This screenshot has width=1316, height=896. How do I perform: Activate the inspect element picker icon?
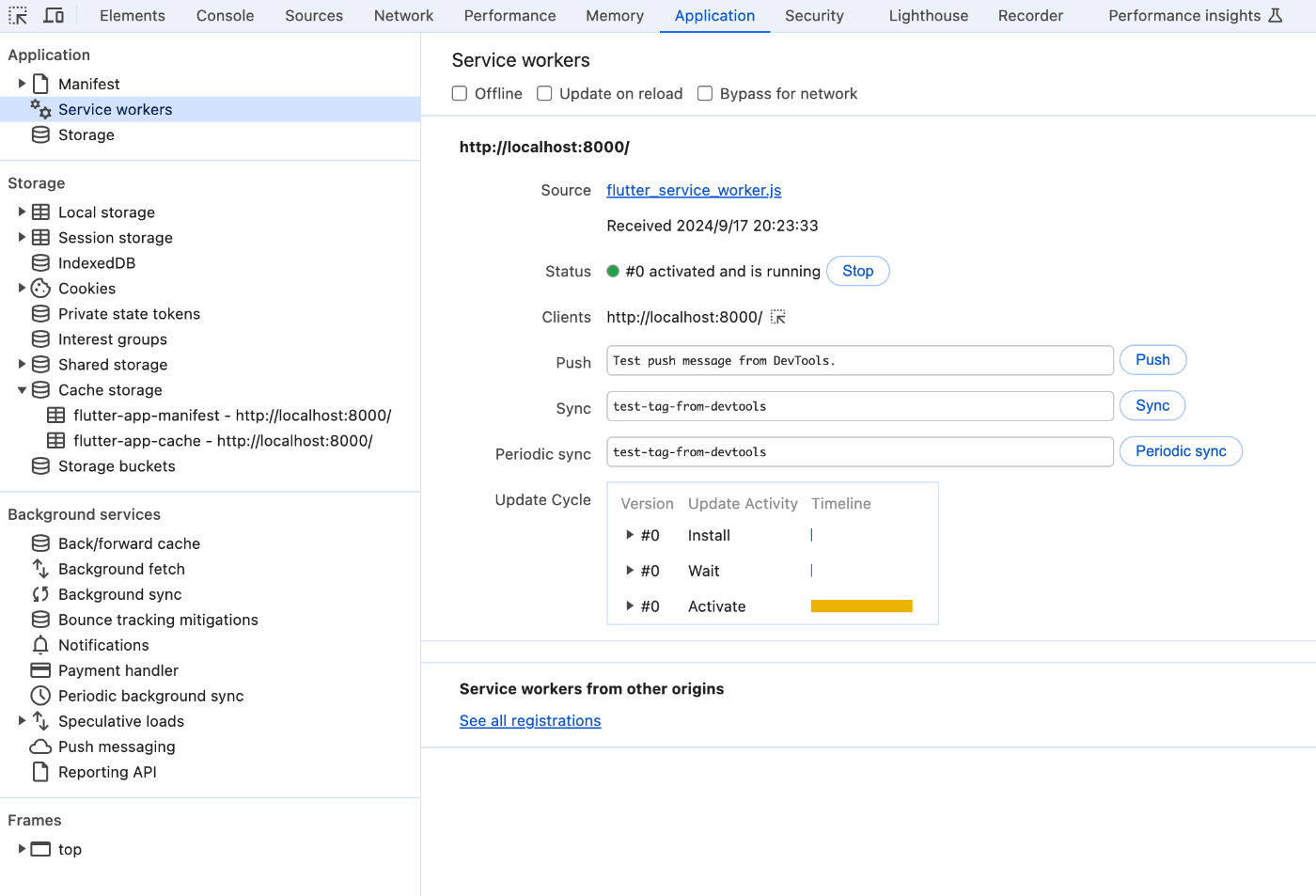tap(18, 16)
